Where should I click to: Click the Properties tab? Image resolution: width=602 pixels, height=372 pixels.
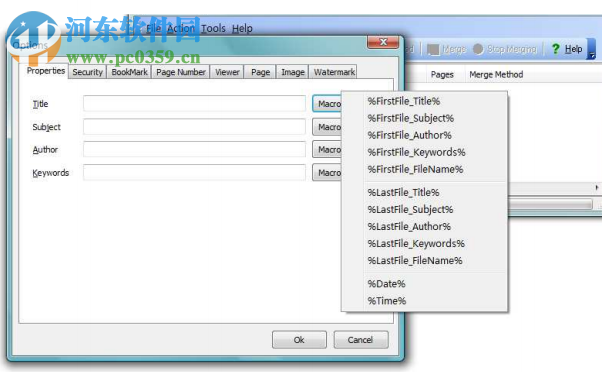[x=46, y=71]
